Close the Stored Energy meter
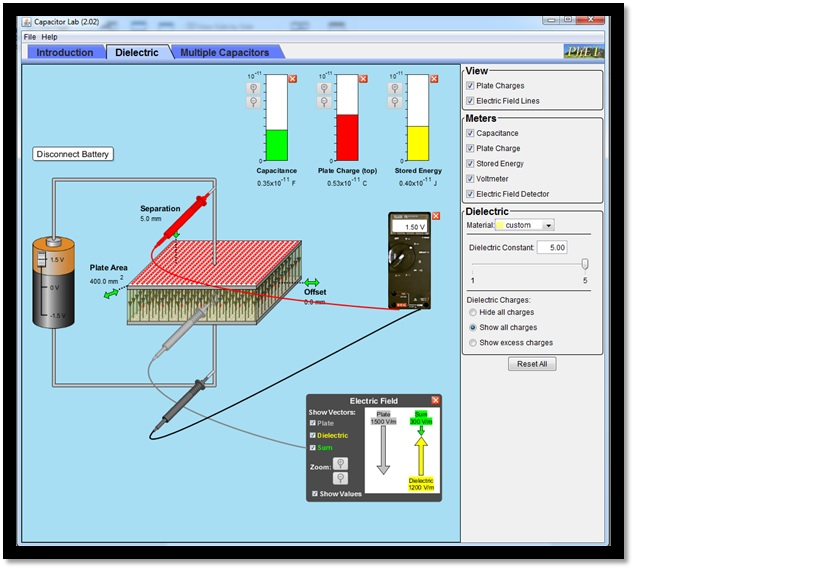Viewport: 819px width, 569px height. pyautogui.click(x=434, y=78)
